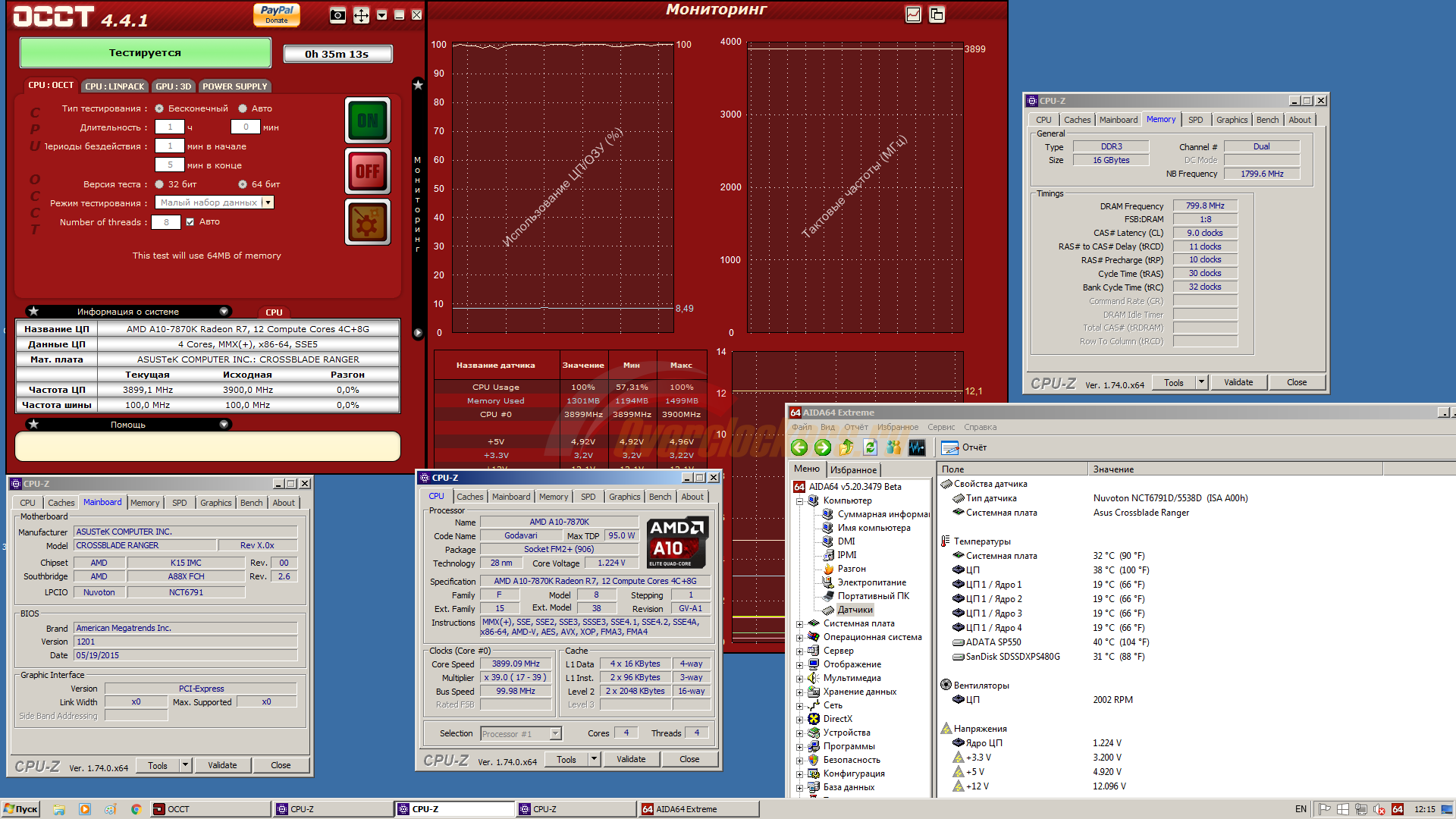Click the green ON start button
The height and width of the screenshot is (819, 1456).
pos(368,121)
